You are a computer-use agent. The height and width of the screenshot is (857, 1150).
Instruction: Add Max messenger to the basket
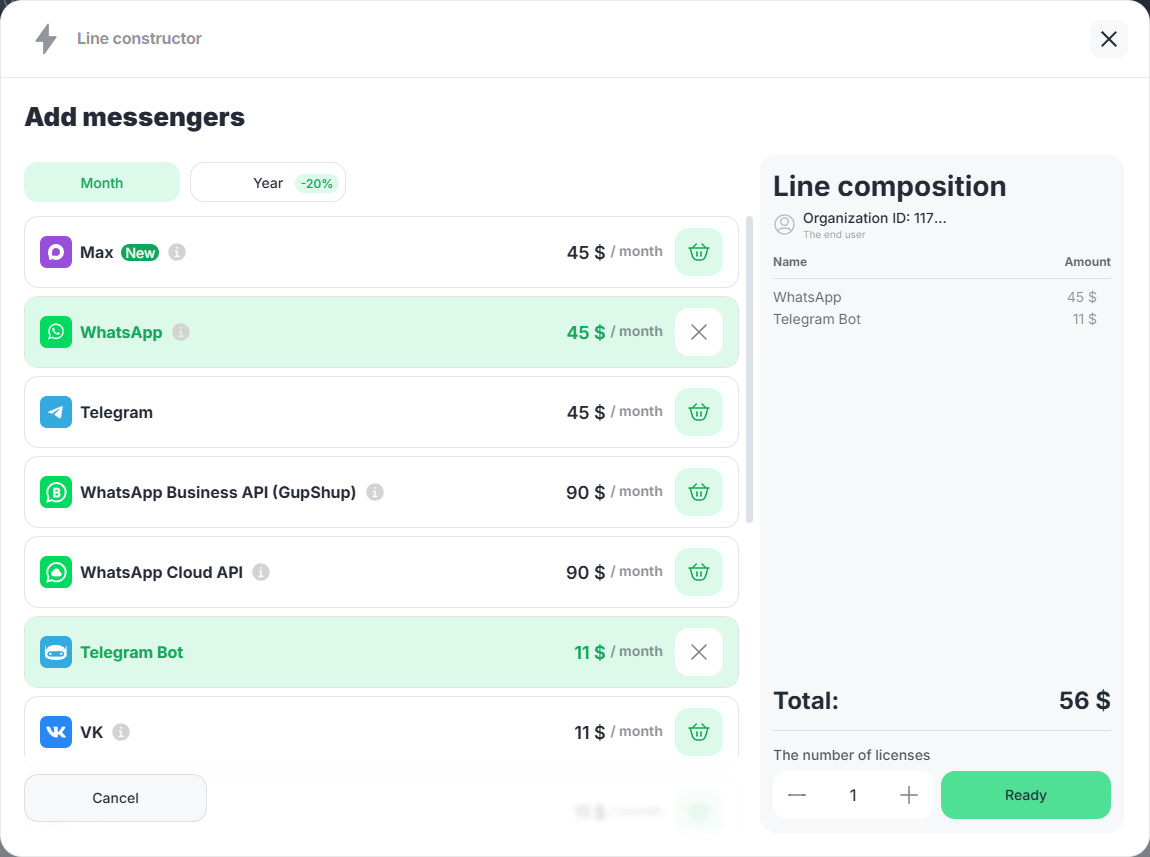click(x=699, y=252)
